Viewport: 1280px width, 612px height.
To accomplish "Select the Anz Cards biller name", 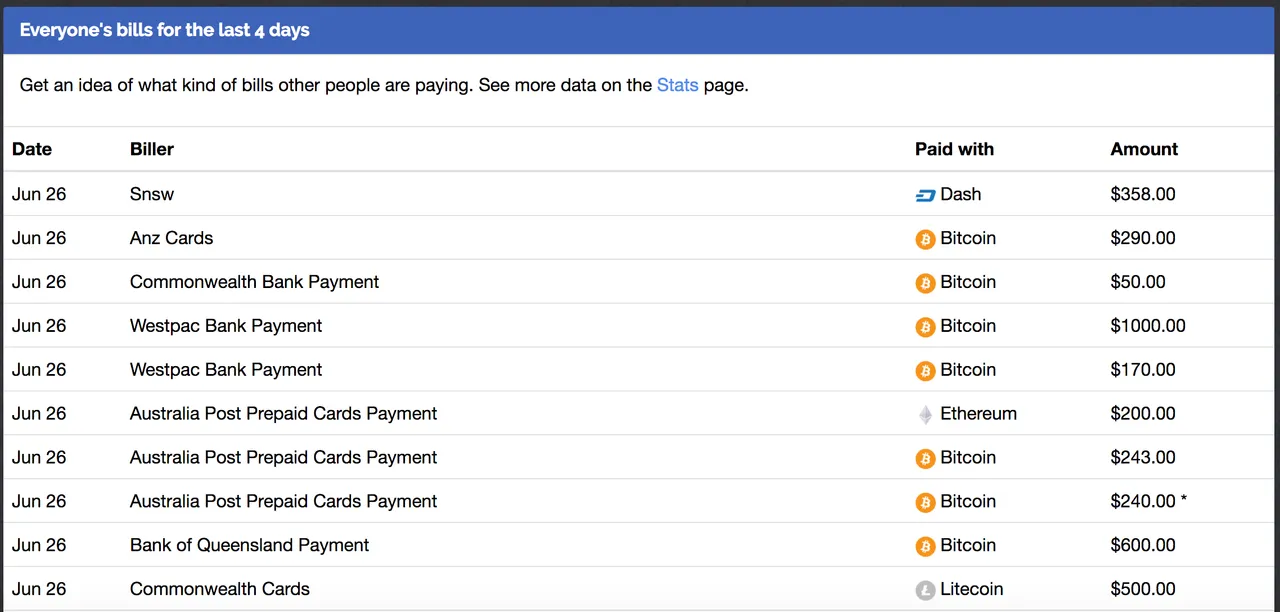I will click(171, 238).
